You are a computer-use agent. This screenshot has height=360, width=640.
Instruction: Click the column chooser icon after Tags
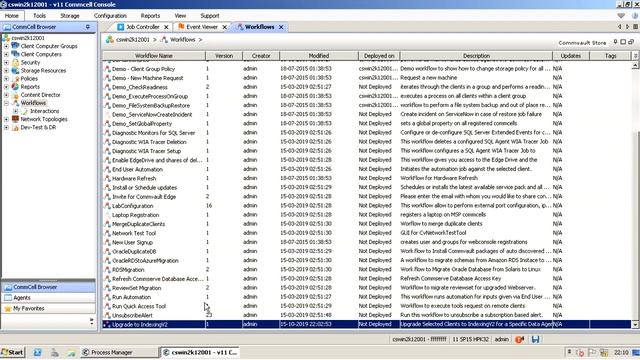pos(635,56)
